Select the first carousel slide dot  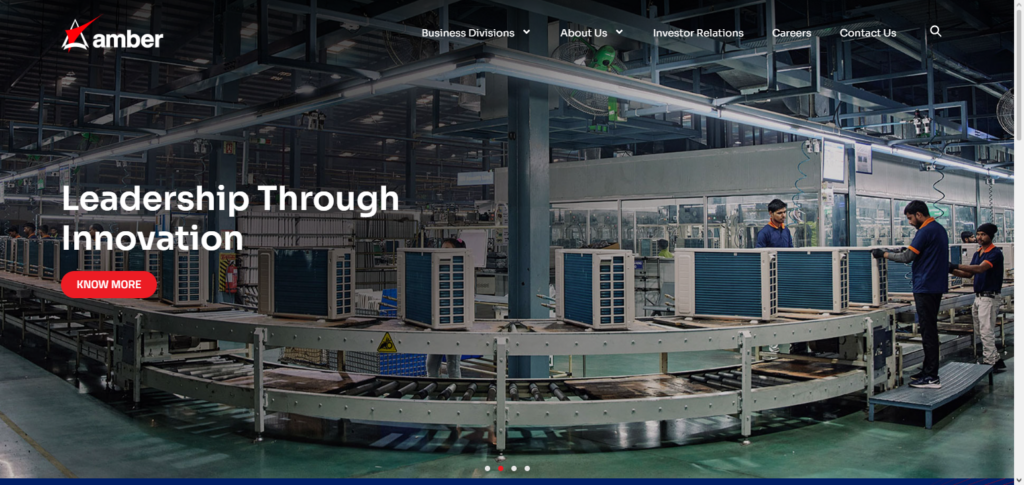coord(487,468)
